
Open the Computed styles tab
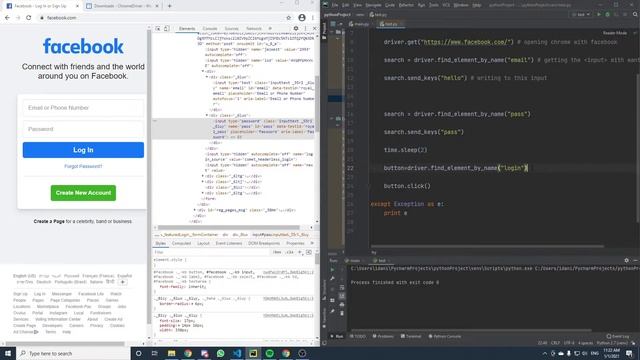tap(181, 243)
